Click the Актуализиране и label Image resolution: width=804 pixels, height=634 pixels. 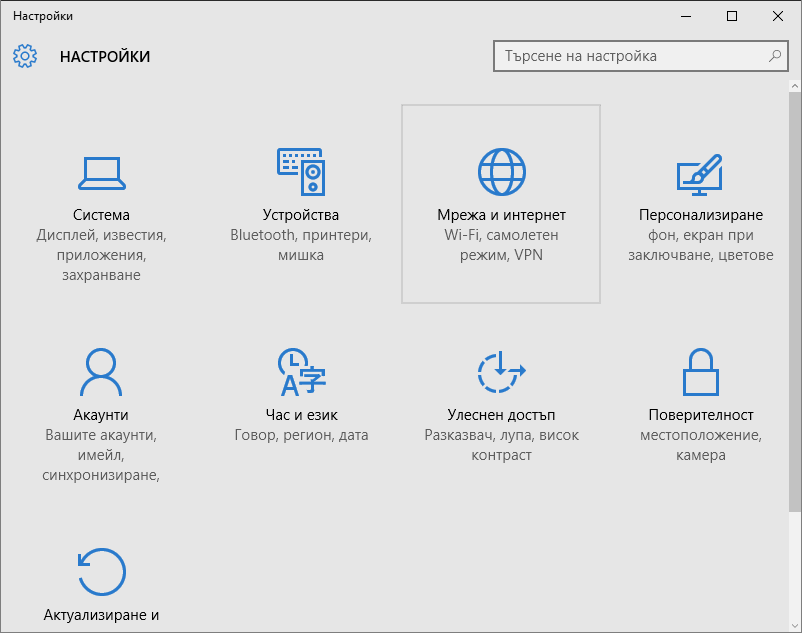102,615
